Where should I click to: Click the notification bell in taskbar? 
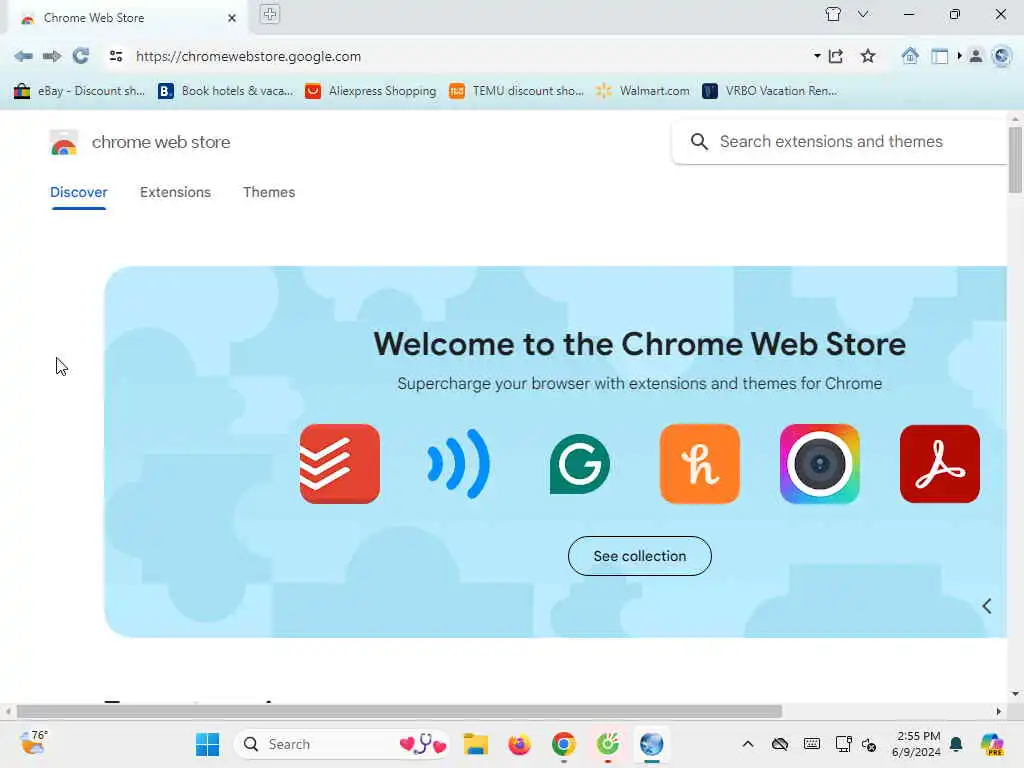(956, 744)
